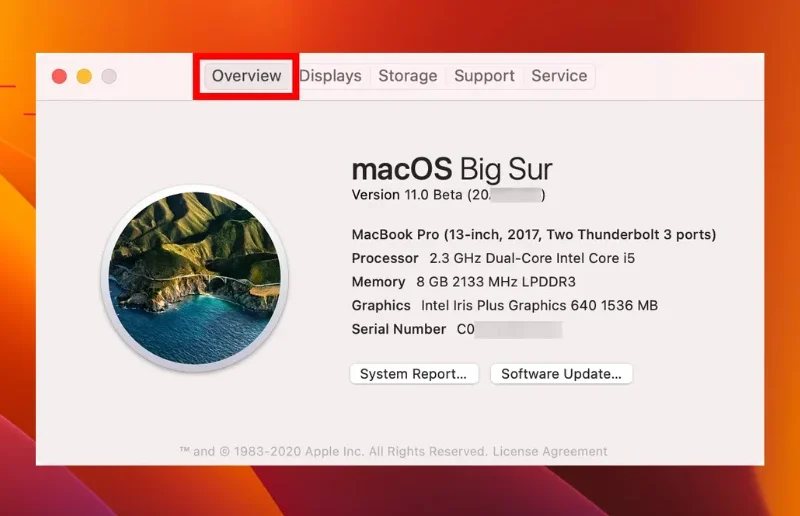Click the Graphics label
800x516 pixels.
(381, 305)
